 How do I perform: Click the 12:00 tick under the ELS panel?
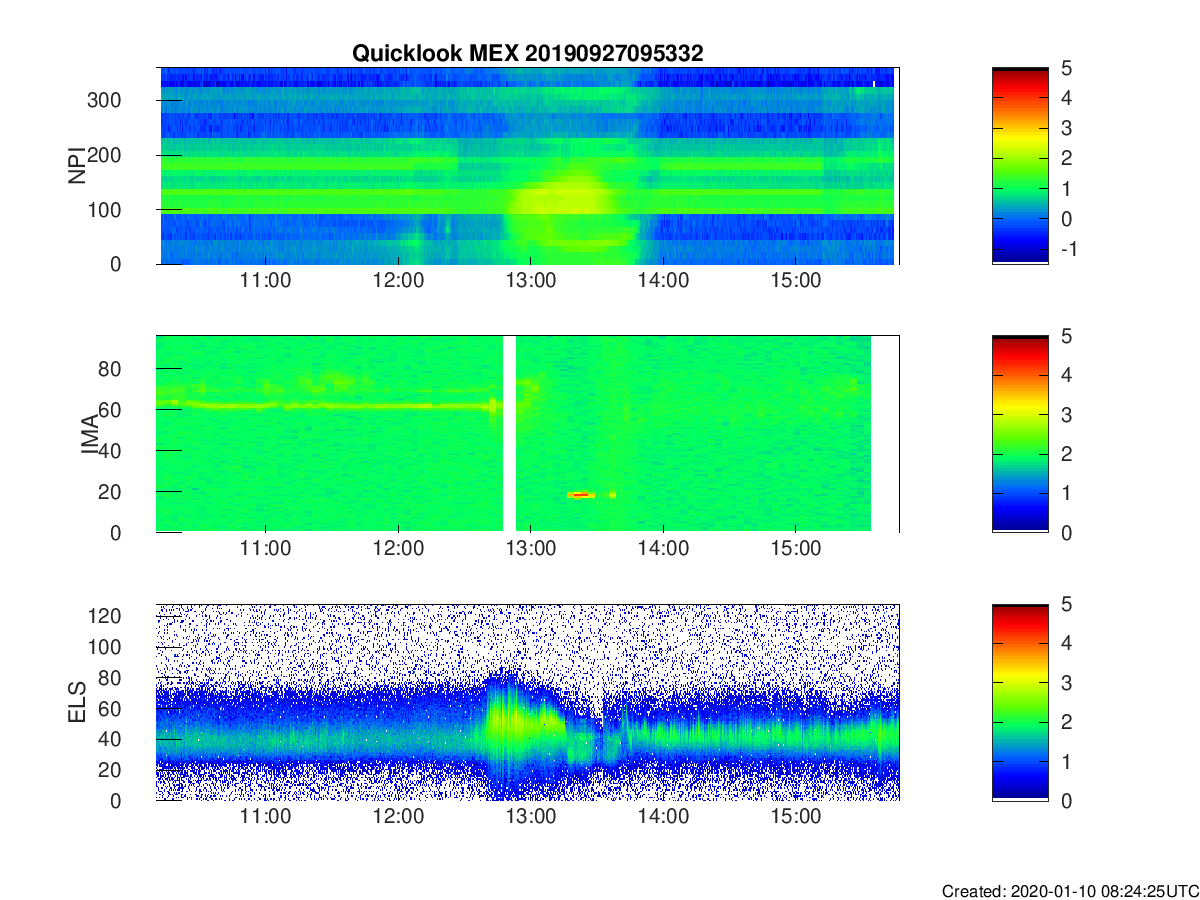point(398,818)
